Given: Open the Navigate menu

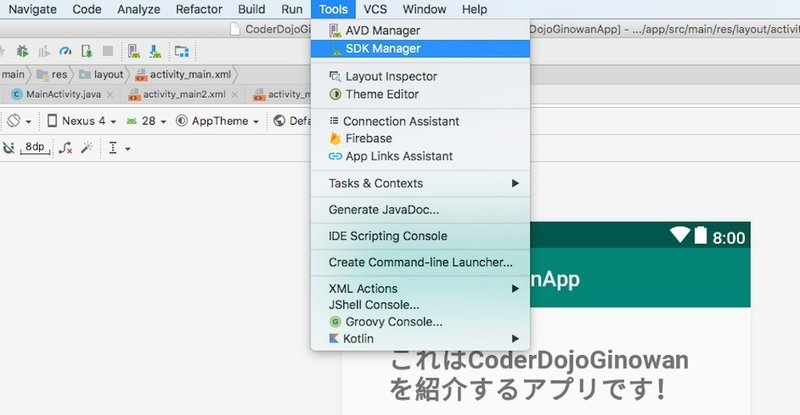Looking at the screenshot, I should point(33,9).
